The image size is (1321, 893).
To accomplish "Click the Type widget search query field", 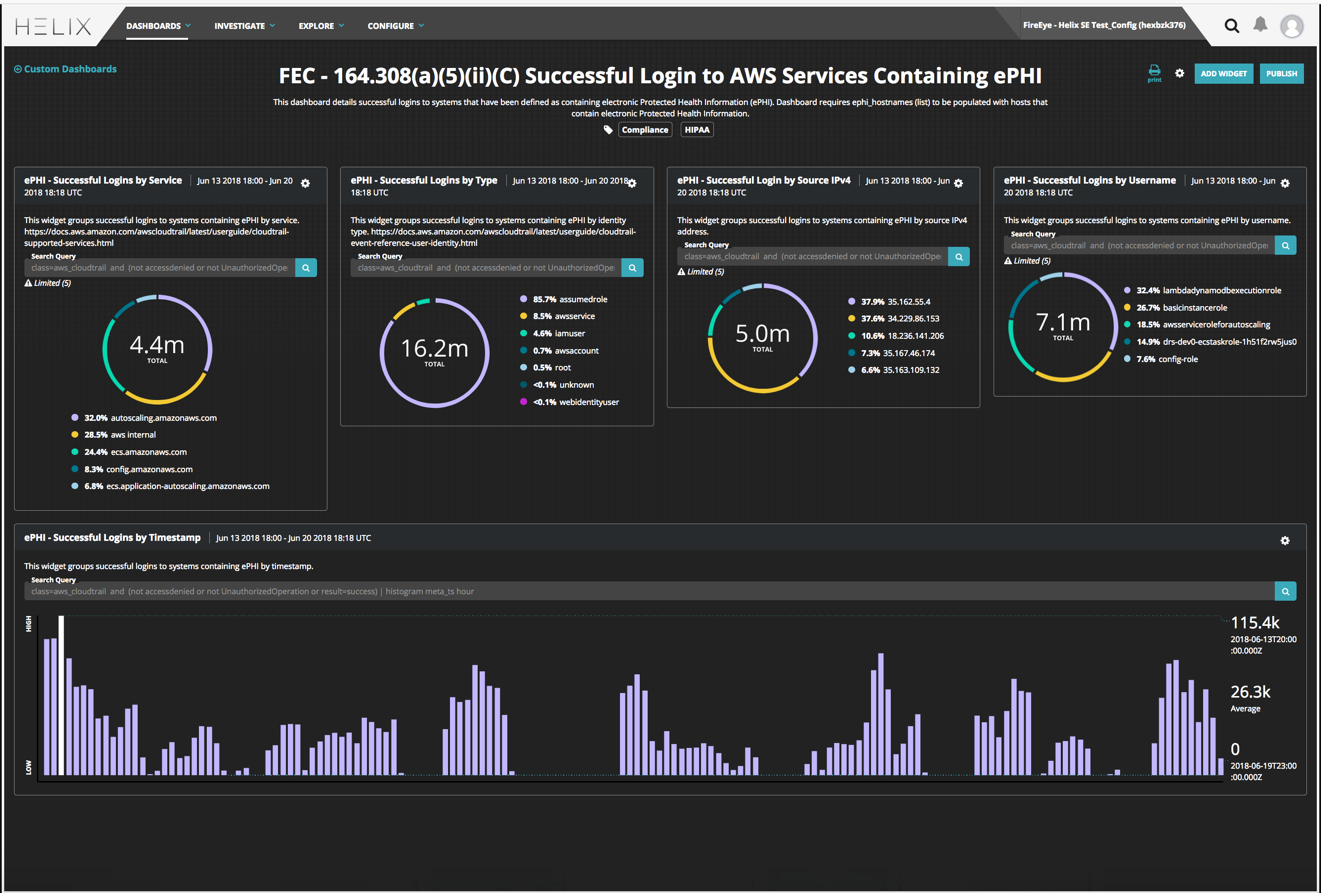I will 486,268.
